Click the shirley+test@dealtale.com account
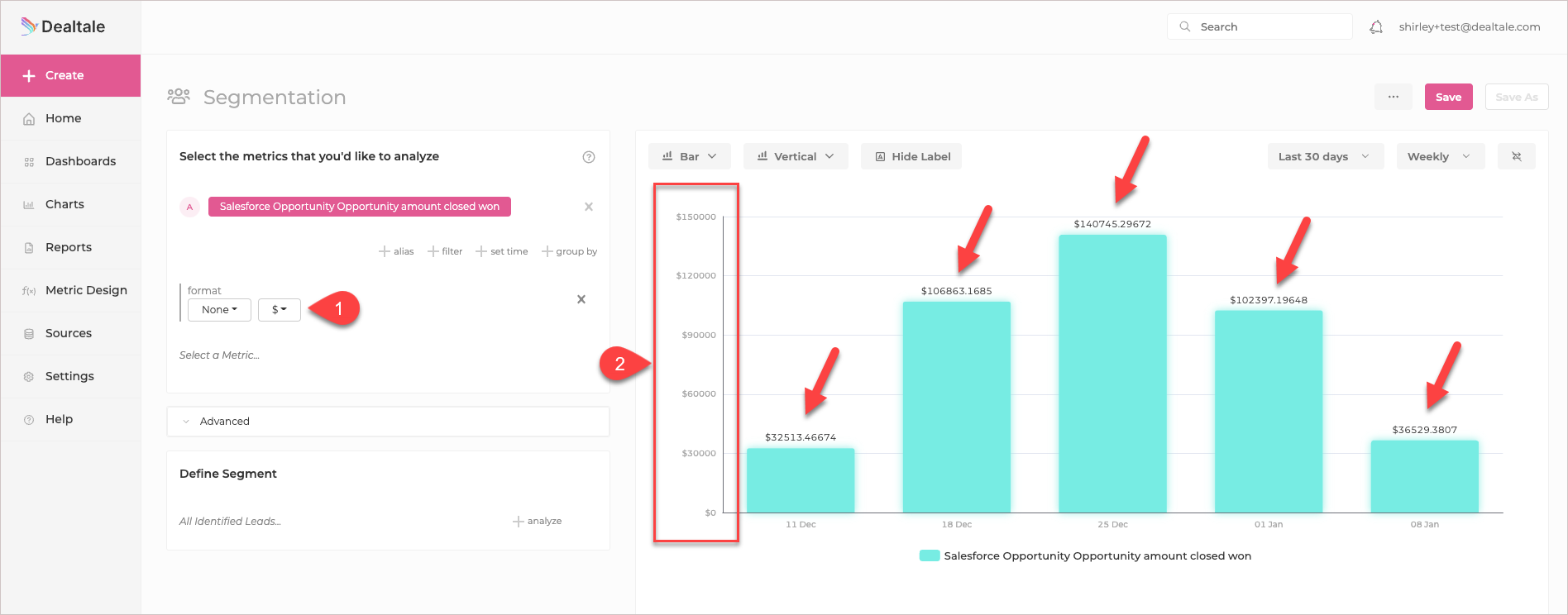Image resolution: width=1568 pixels, height=615 pixels. pos(1470,26)
